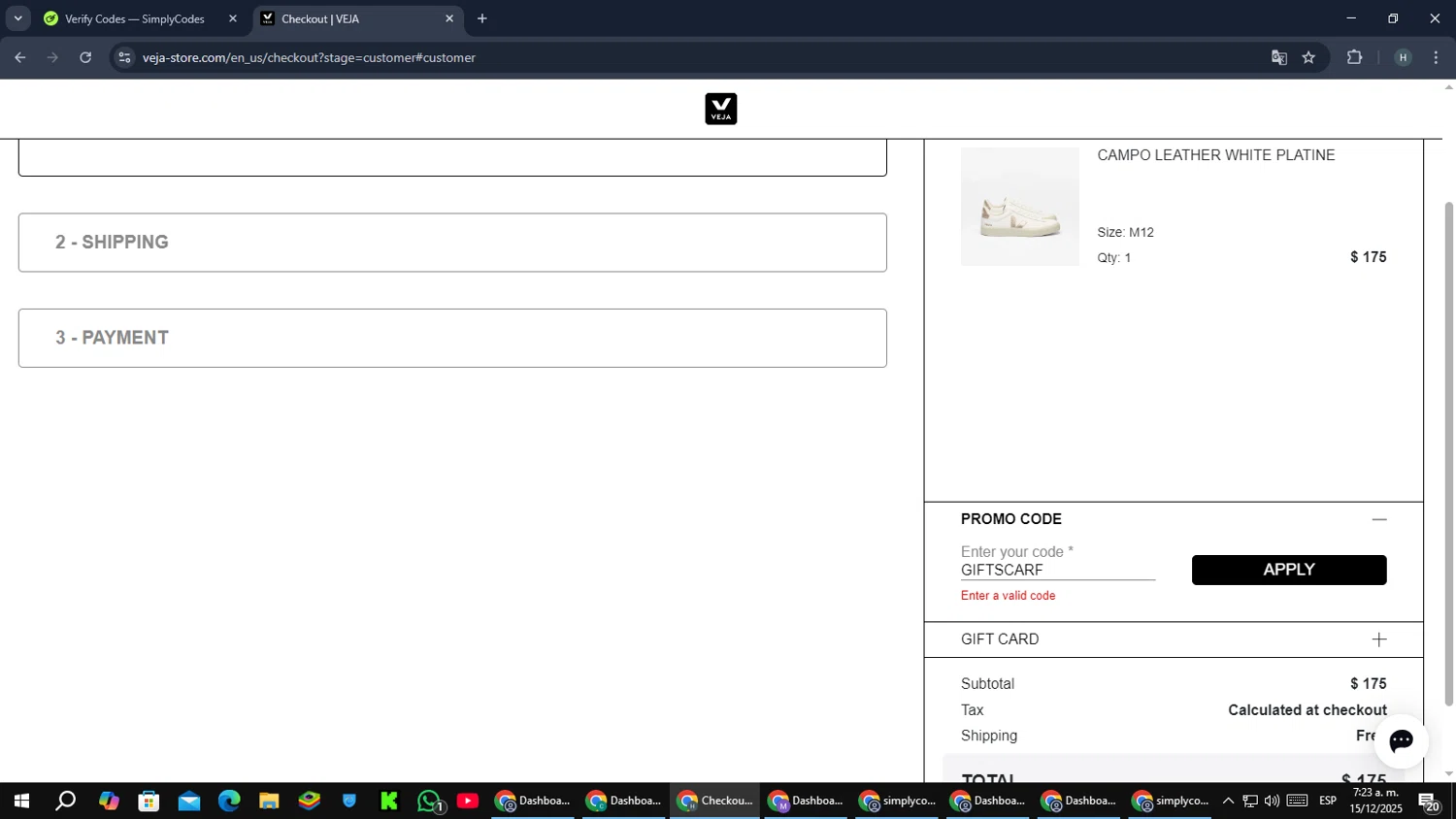Close the Verify Codes SimplyCodes tab
Viewport: 1456px width, 819px height.
233,18
